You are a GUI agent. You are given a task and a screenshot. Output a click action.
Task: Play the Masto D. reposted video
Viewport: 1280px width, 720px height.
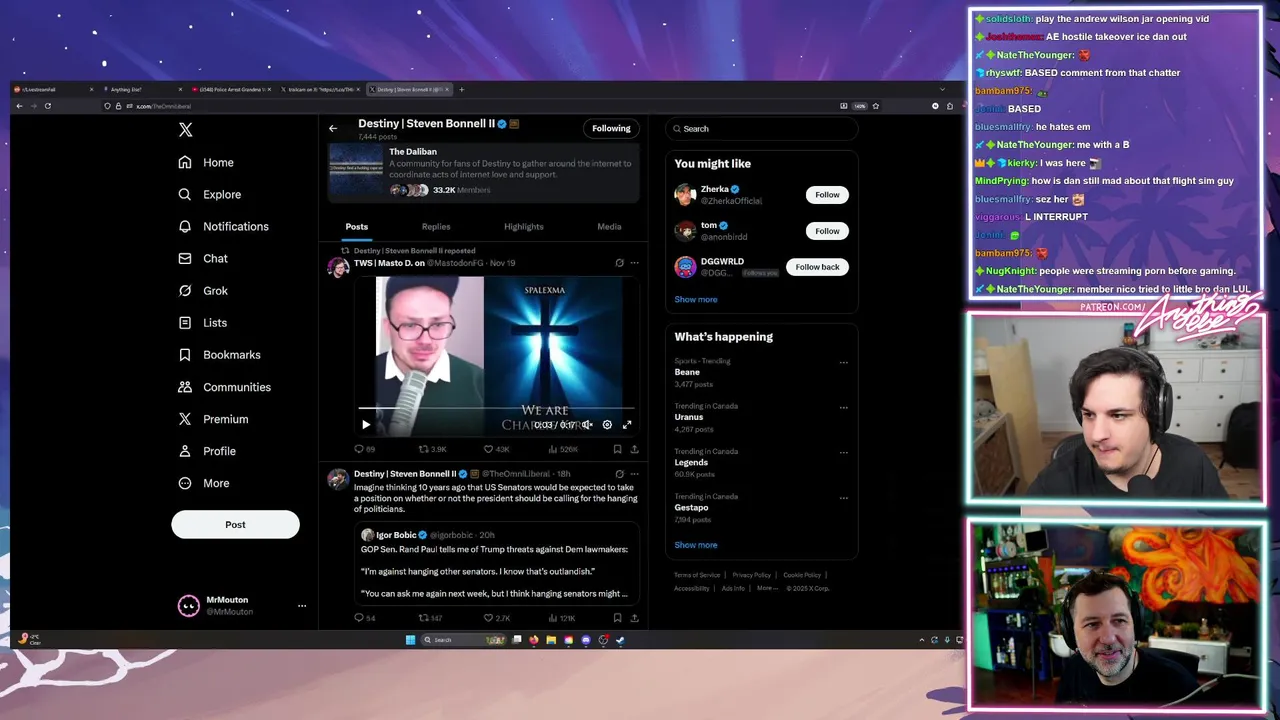pos(366,425)
